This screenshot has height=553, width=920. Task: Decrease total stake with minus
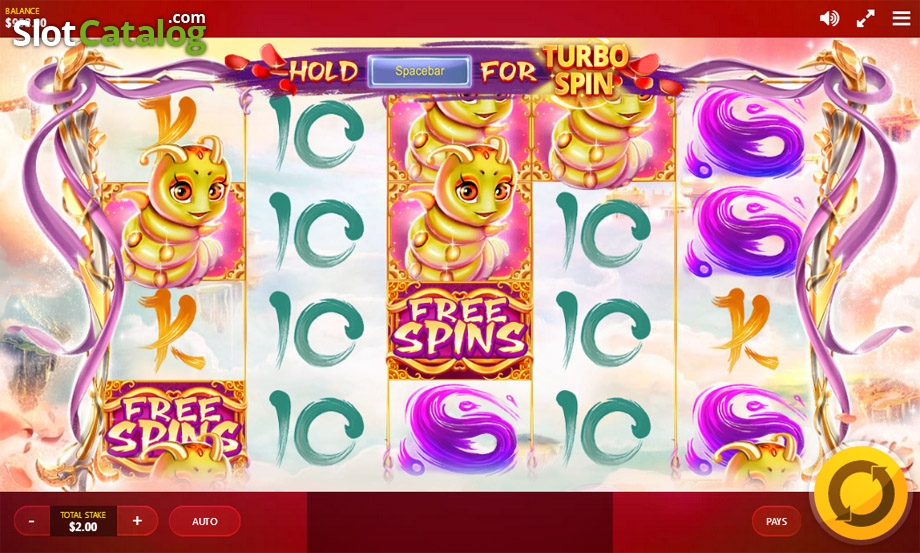point(32,521)
